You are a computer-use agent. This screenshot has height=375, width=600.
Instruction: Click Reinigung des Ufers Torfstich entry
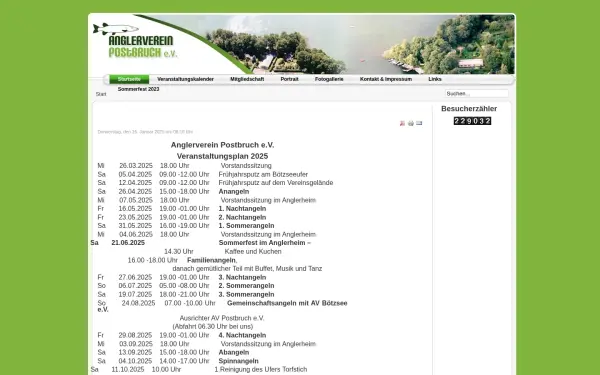point(261,370)
